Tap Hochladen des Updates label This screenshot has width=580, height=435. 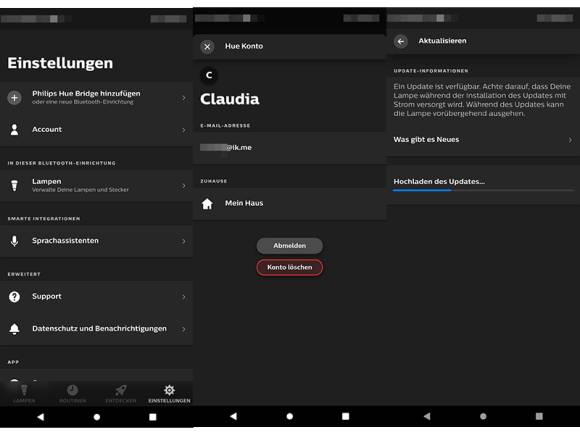pyautogui.click(x=439, y=181)
